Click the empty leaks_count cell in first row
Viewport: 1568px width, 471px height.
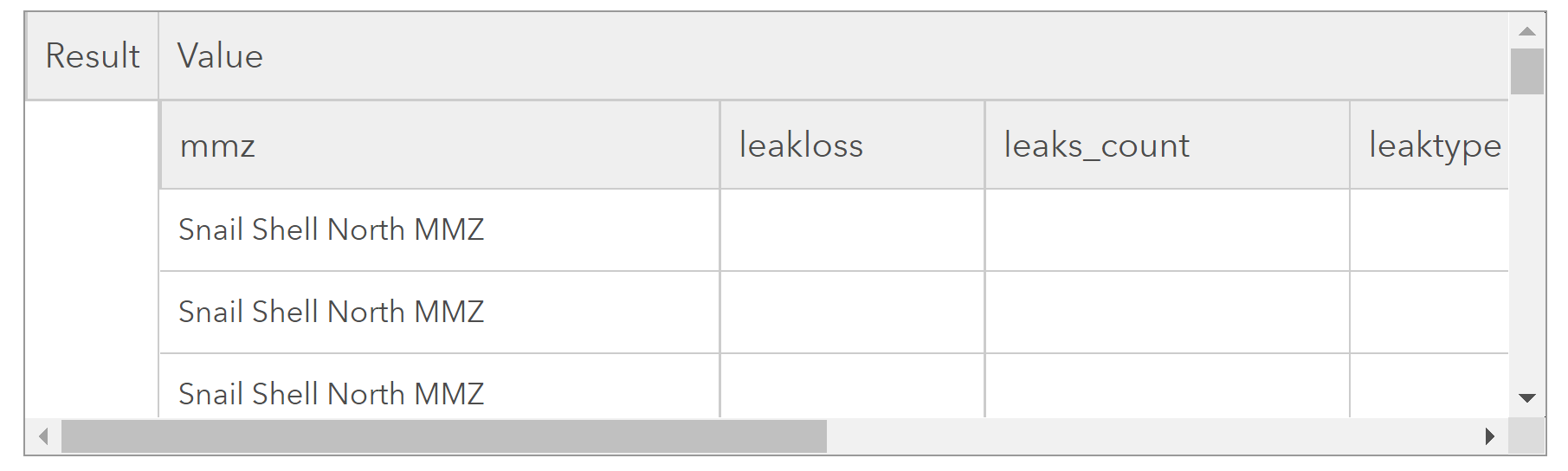[1166, 229]
